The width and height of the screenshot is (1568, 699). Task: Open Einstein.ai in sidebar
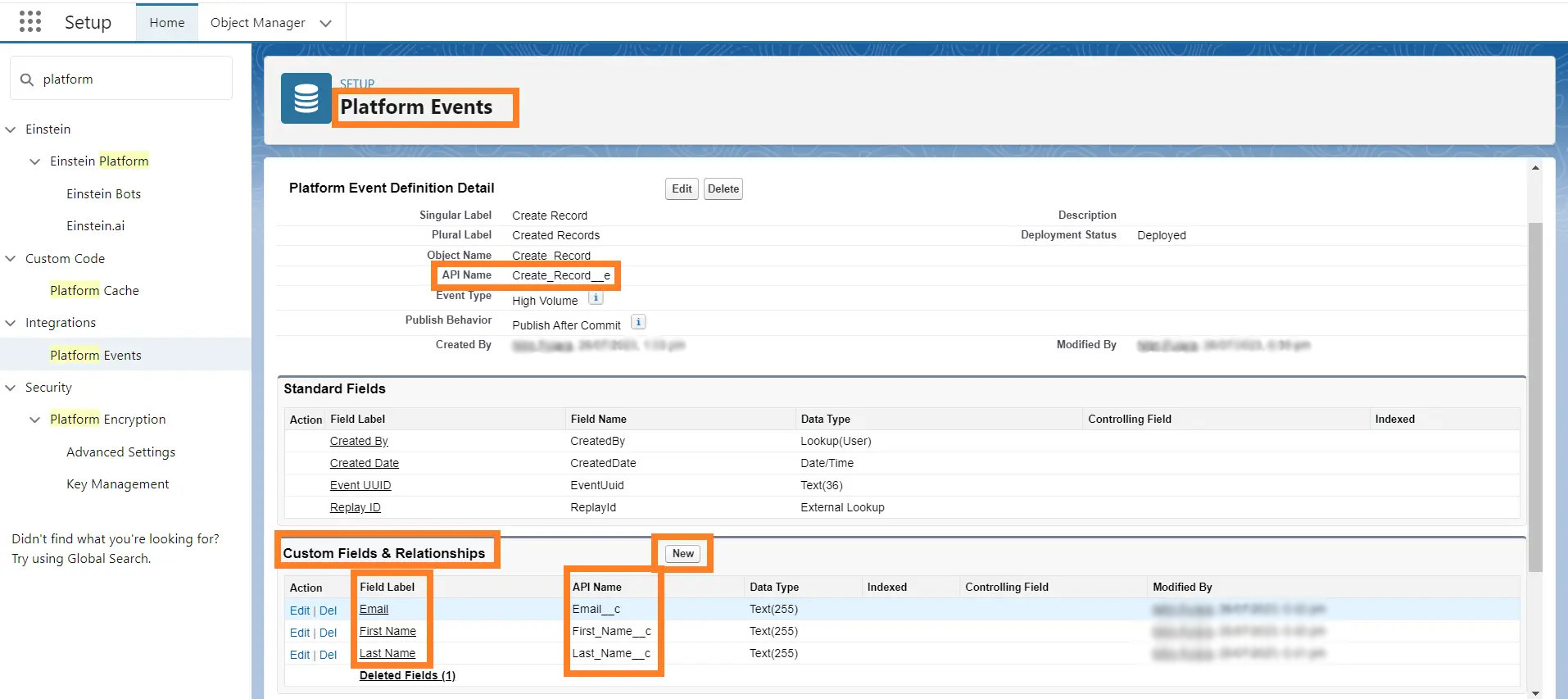[x=96, y=226]
